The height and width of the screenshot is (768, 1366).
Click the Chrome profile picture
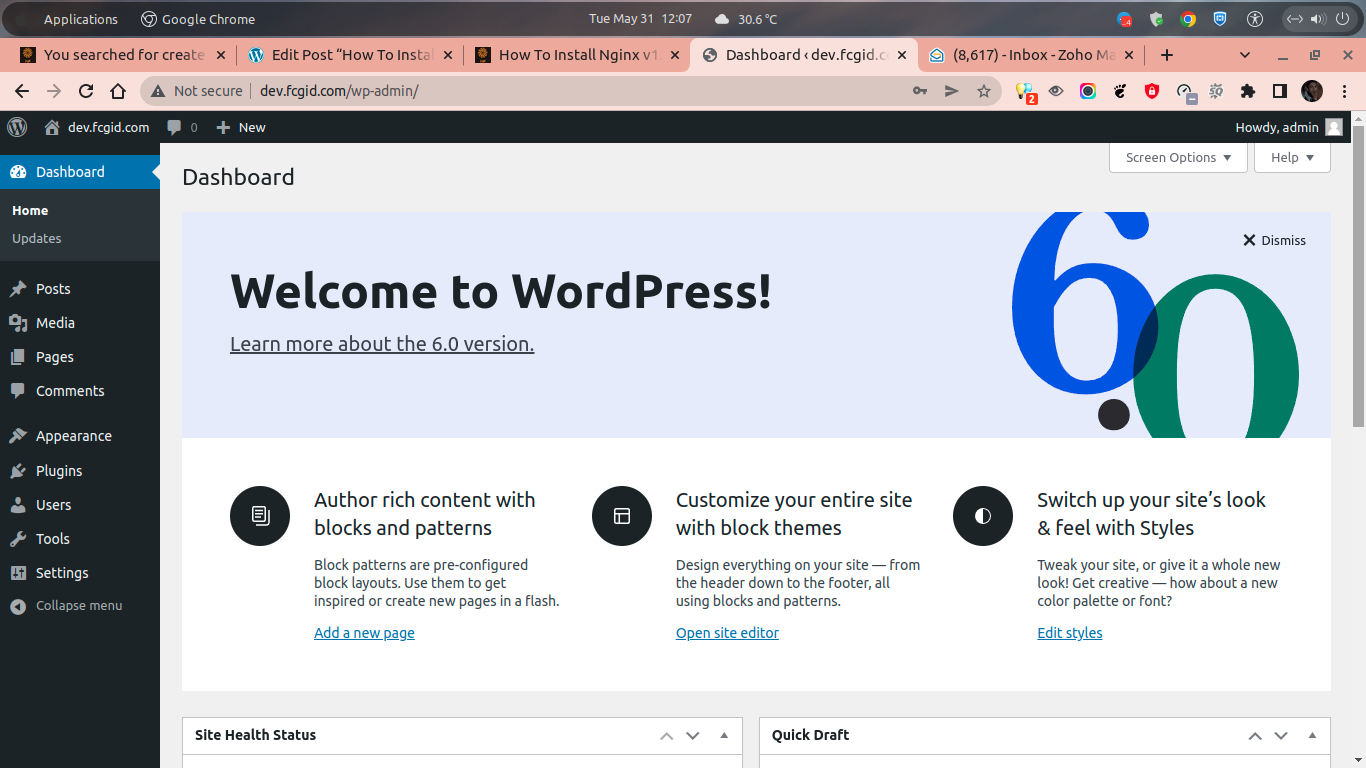1312,91
